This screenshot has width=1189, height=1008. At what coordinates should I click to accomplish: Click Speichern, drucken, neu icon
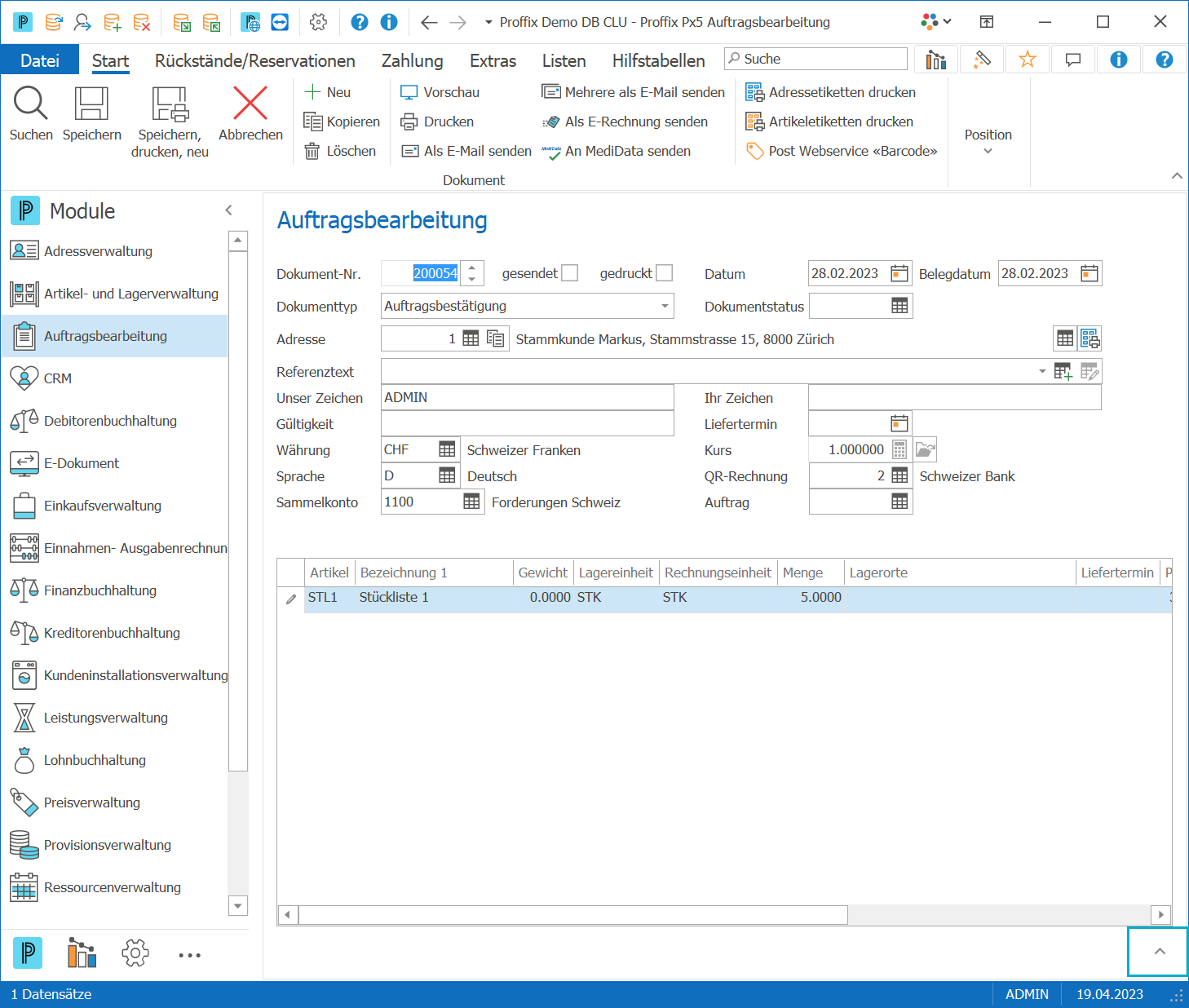[170, 104]
